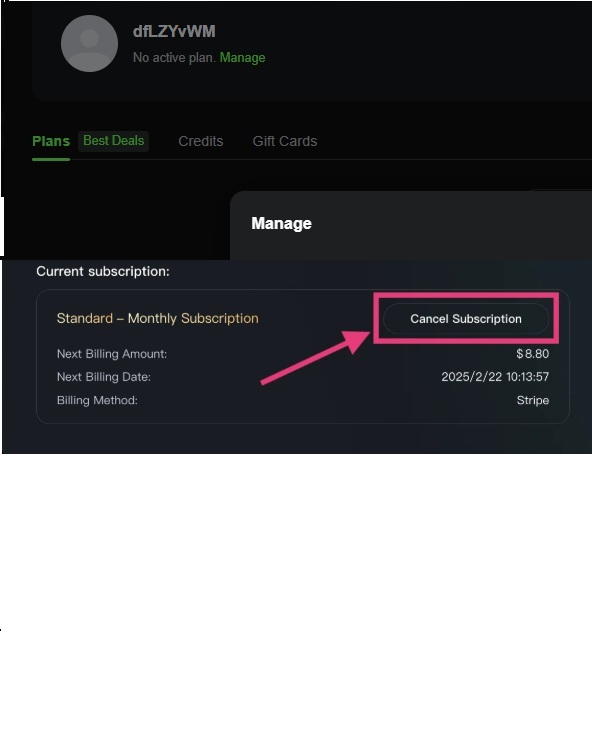This screenshot has height=745, width=592.
Task: Click the pink arrow pointing to Cancel
Action: [315, 357]
